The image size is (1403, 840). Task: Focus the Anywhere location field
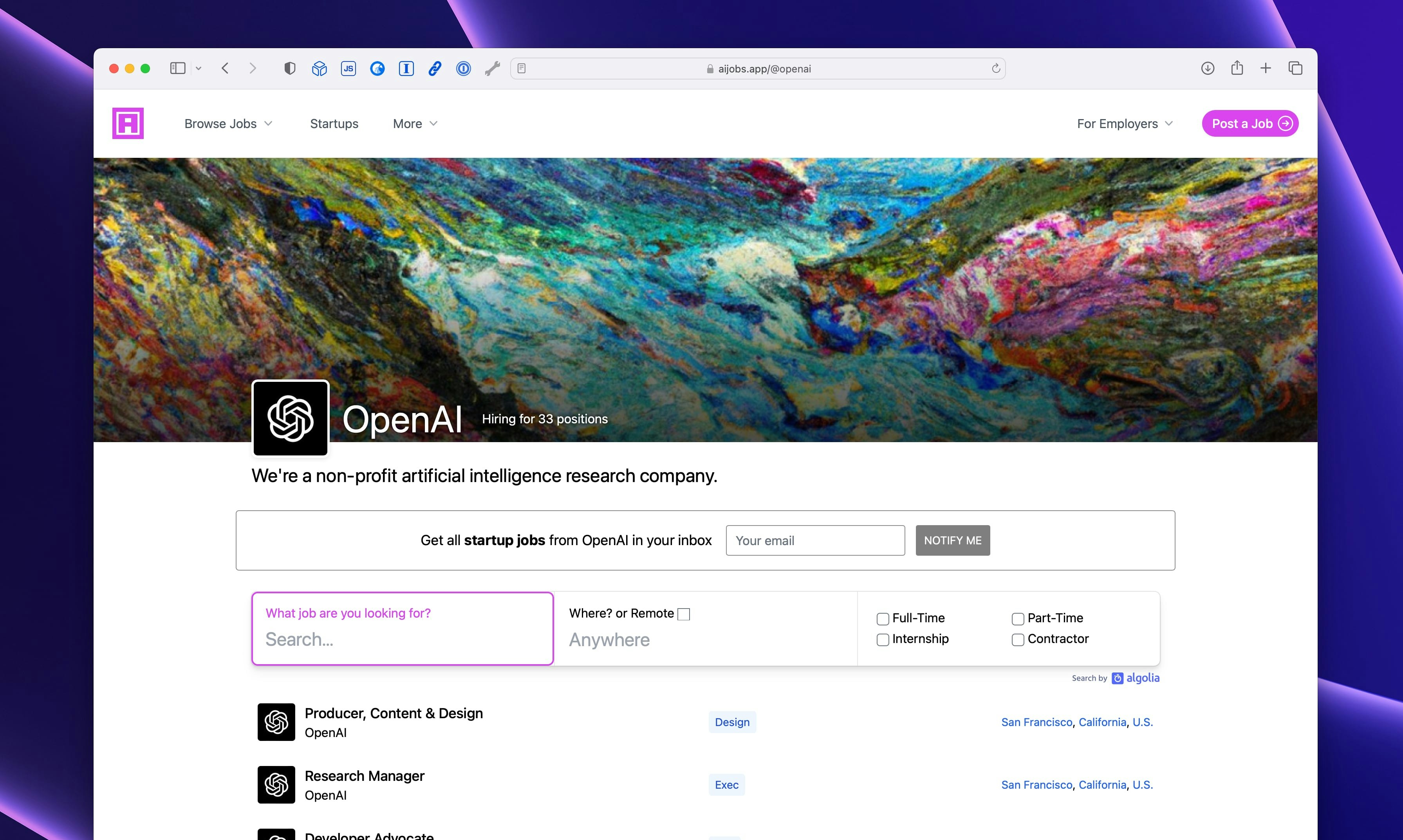[x=706, y=639]
